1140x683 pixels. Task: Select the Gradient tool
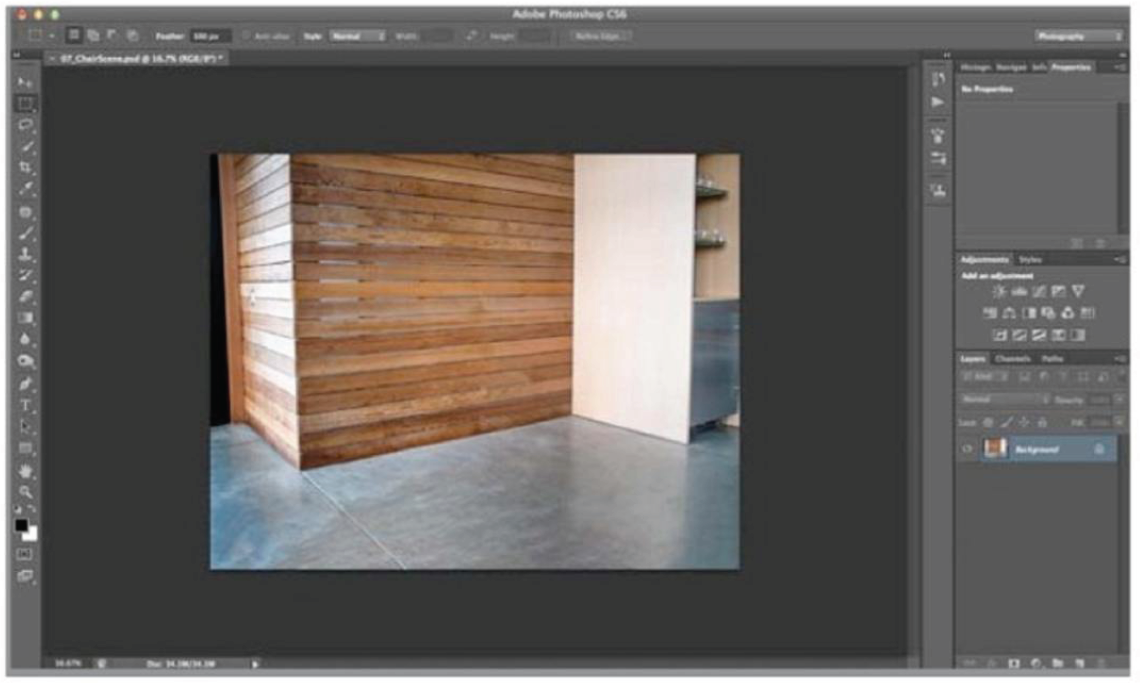coord(25,318)
